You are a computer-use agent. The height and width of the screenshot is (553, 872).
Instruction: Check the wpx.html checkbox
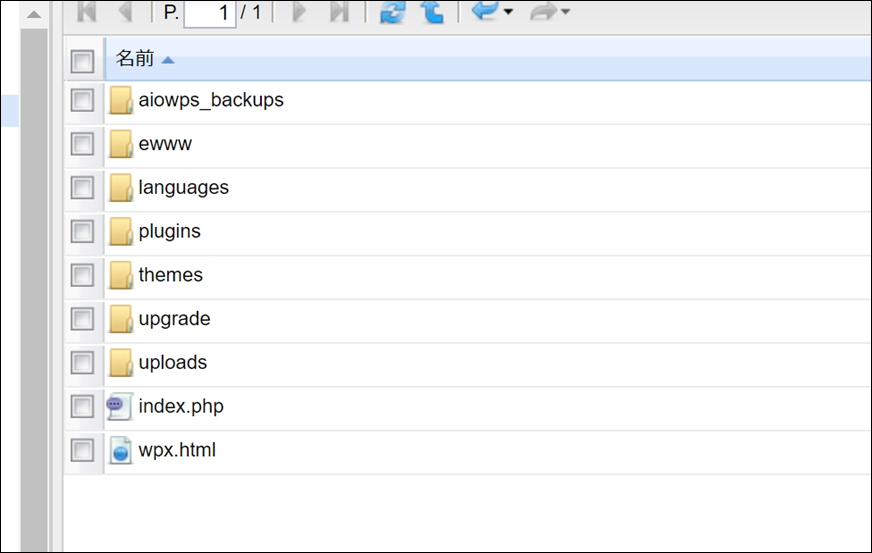82,450
